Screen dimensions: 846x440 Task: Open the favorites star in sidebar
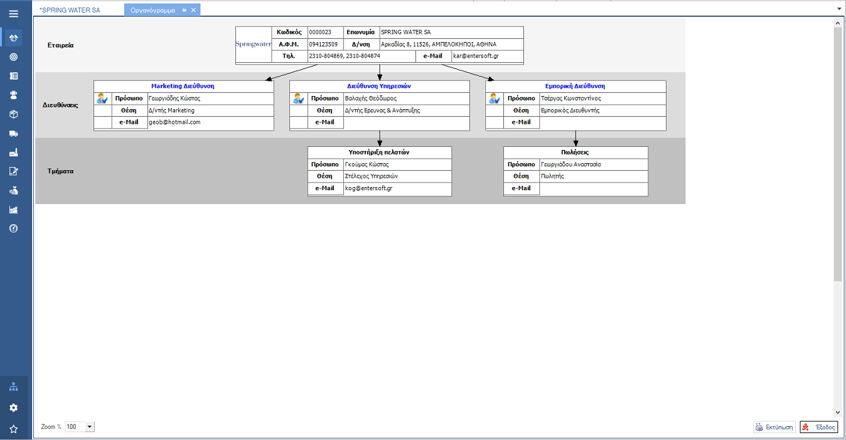(13, 429)
